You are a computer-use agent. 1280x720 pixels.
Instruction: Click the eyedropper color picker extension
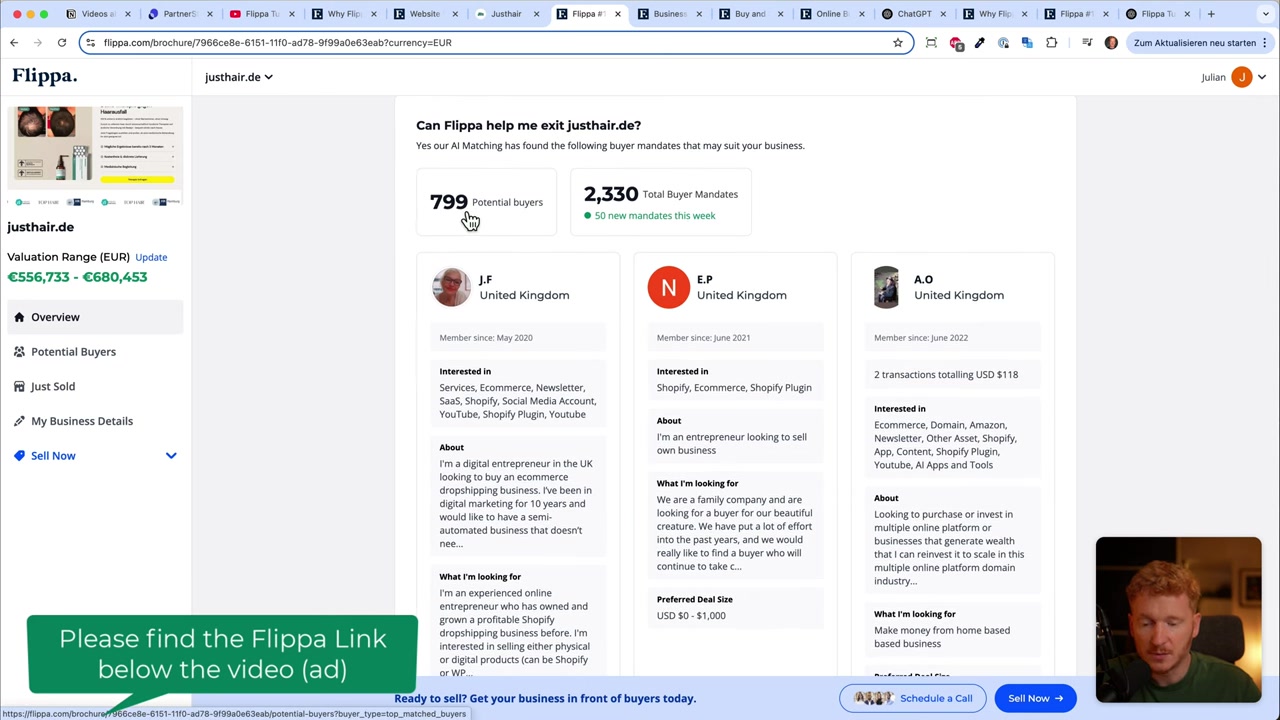[x=980, y=43]
